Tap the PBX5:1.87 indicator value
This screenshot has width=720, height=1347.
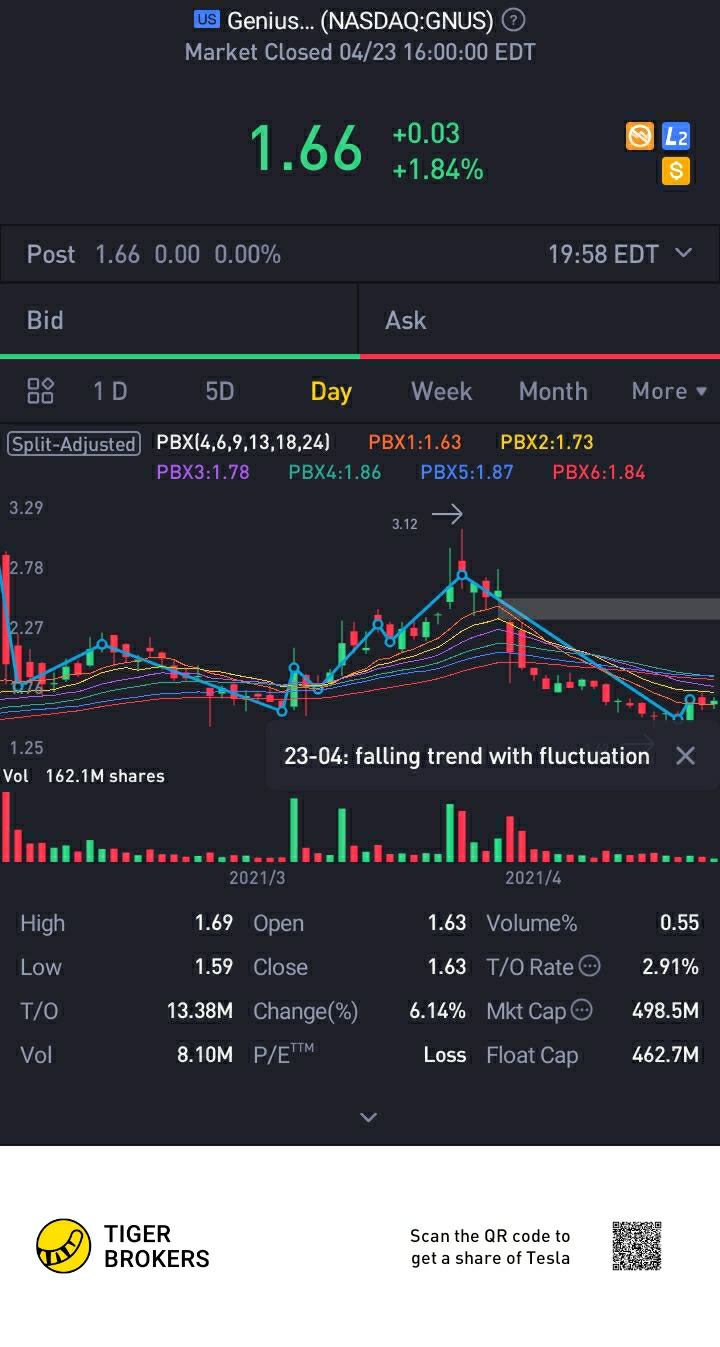tap(467, 472)
